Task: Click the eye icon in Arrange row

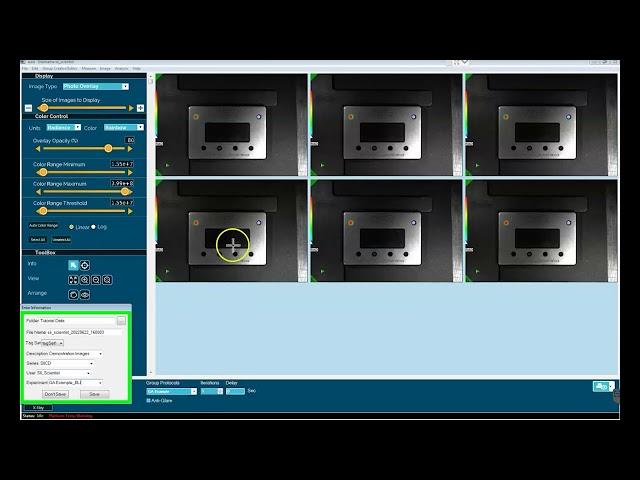Action: (85, 295)
